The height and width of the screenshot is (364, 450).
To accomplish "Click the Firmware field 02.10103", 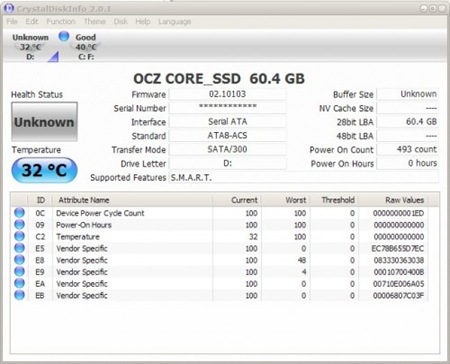I will 227,94.
